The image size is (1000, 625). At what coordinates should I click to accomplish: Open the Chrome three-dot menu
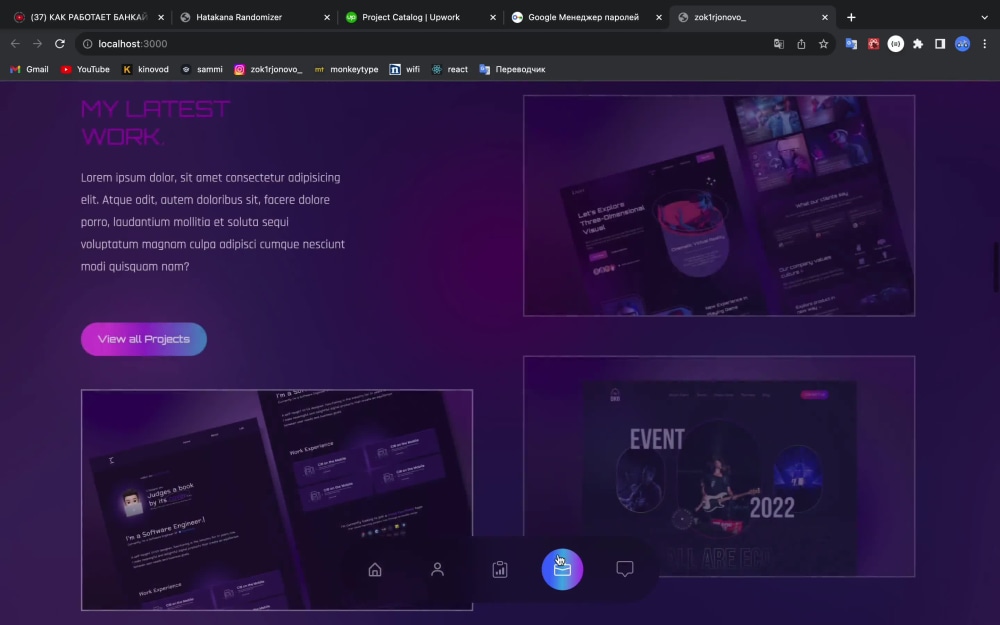pos(985,44)
